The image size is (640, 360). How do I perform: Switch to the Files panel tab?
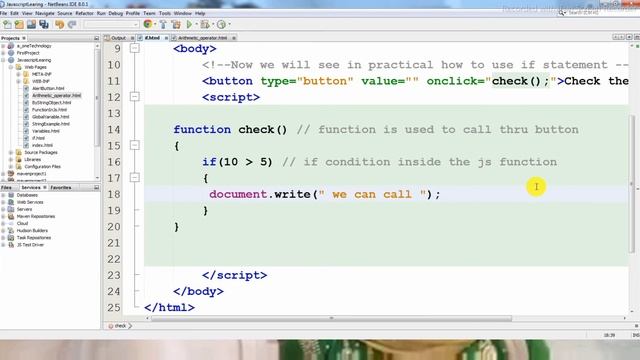(6, 188)
